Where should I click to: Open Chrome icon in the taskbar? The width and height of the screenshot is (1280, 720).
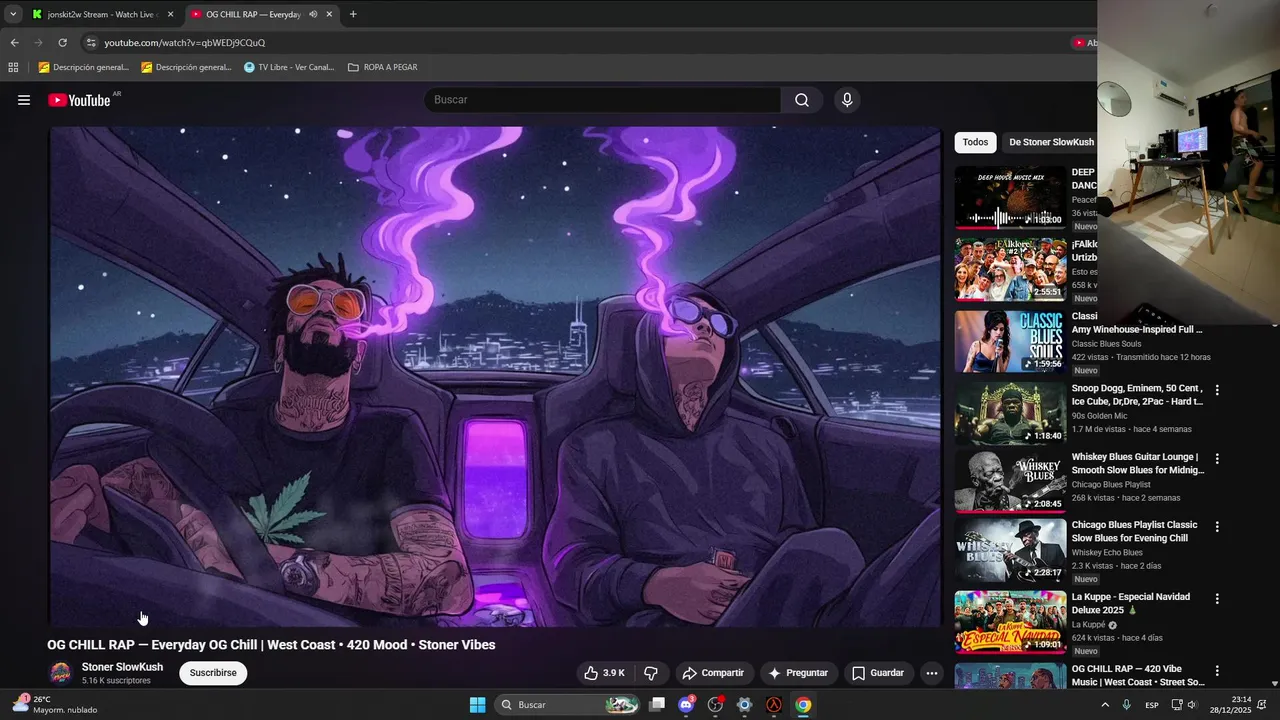tap(803, 705)
